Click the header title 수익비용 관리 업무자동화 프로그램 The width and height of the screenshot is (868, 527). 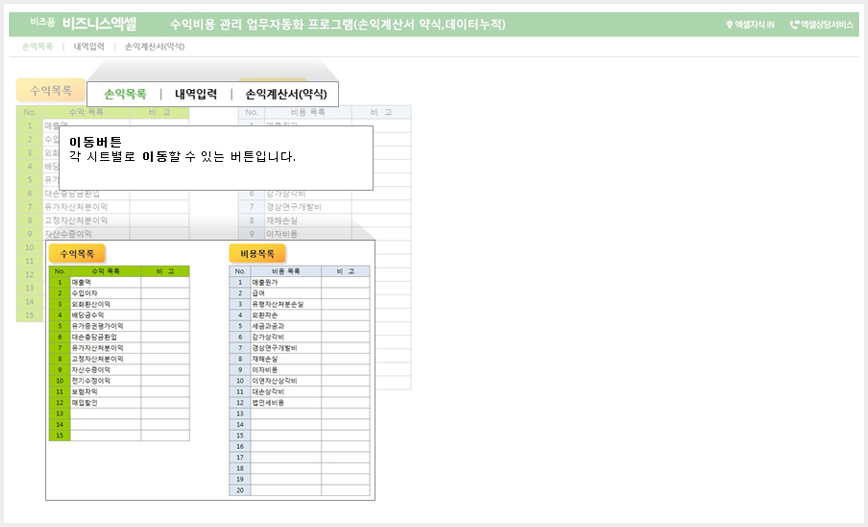(338, 24)
